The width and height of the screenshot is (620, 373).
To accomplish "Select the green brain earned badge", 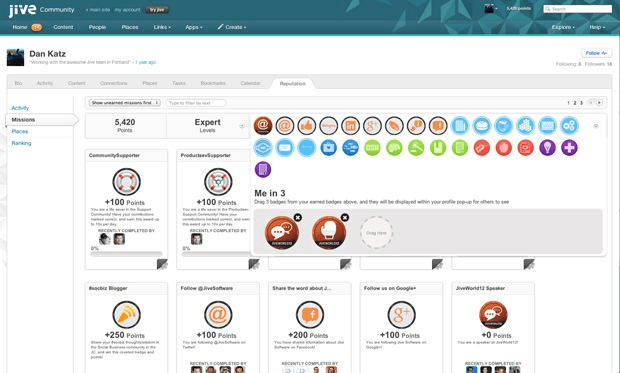I will [394, 148].
